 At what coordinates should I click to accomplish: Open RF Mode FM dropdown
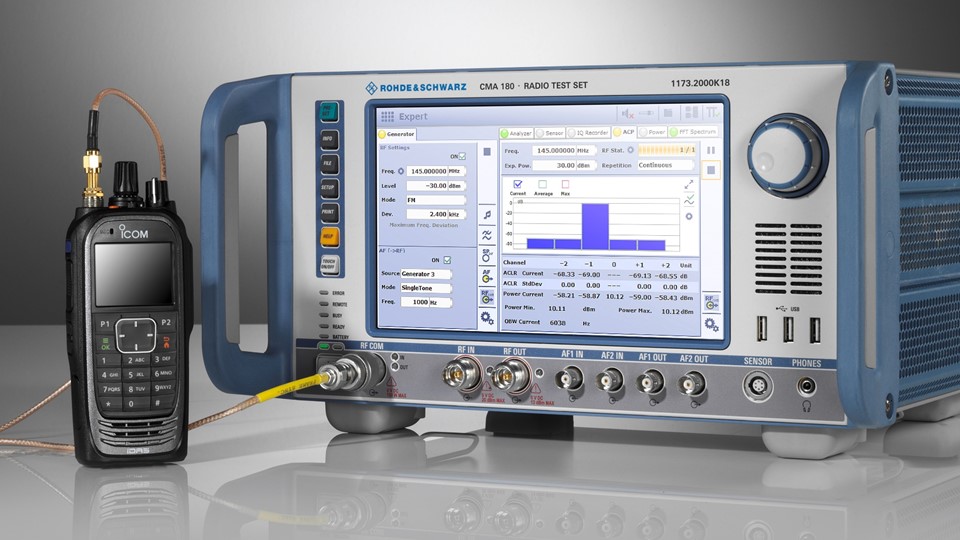point(435,200)
